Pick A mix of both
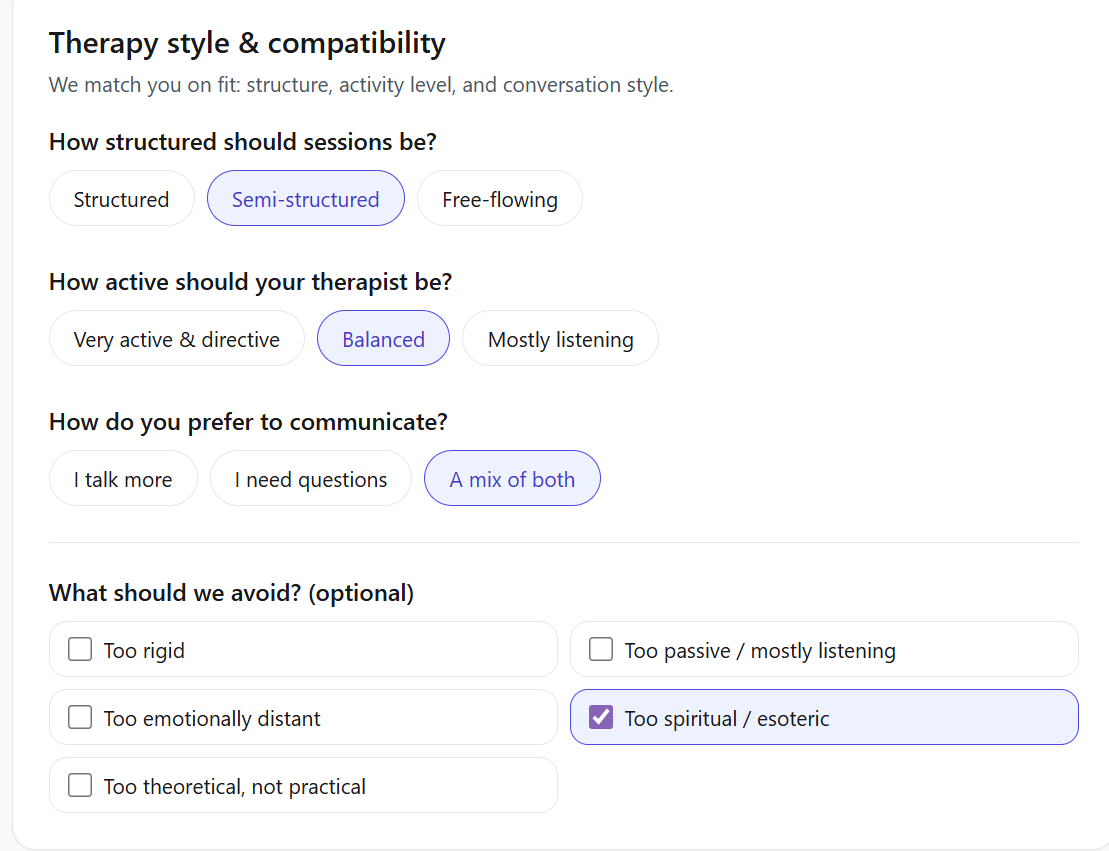The height and width of the screenshot is (851, 1109). 512,479
